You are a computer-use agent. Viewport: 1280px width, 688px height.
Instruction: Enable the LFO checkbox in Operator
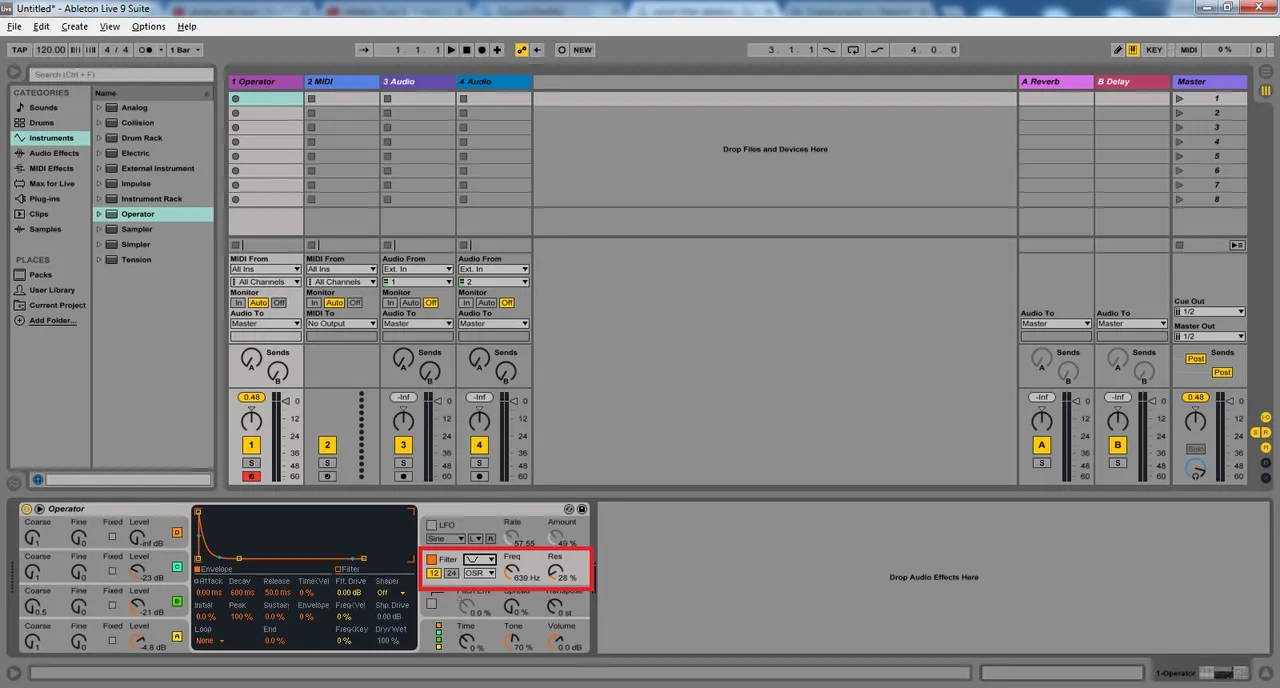tap(432, 525)
